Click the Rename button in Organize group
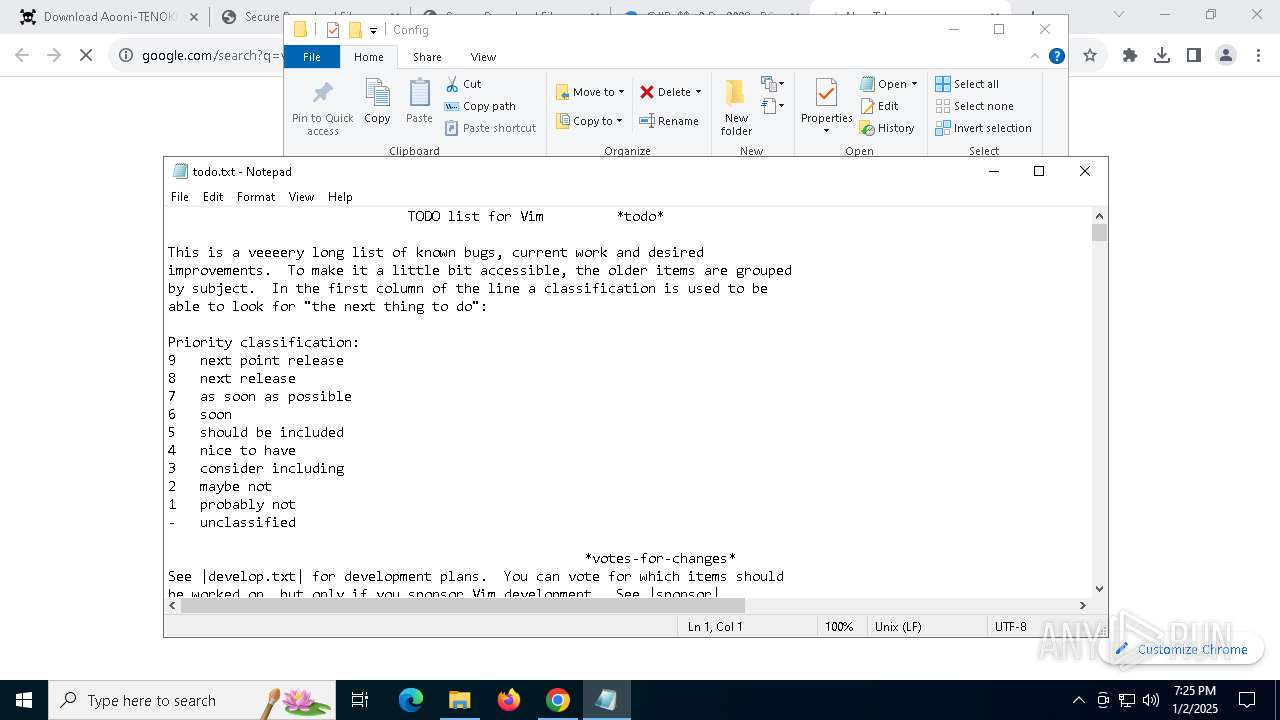This screenshot has height=720, width=1280. pos(669,121)
